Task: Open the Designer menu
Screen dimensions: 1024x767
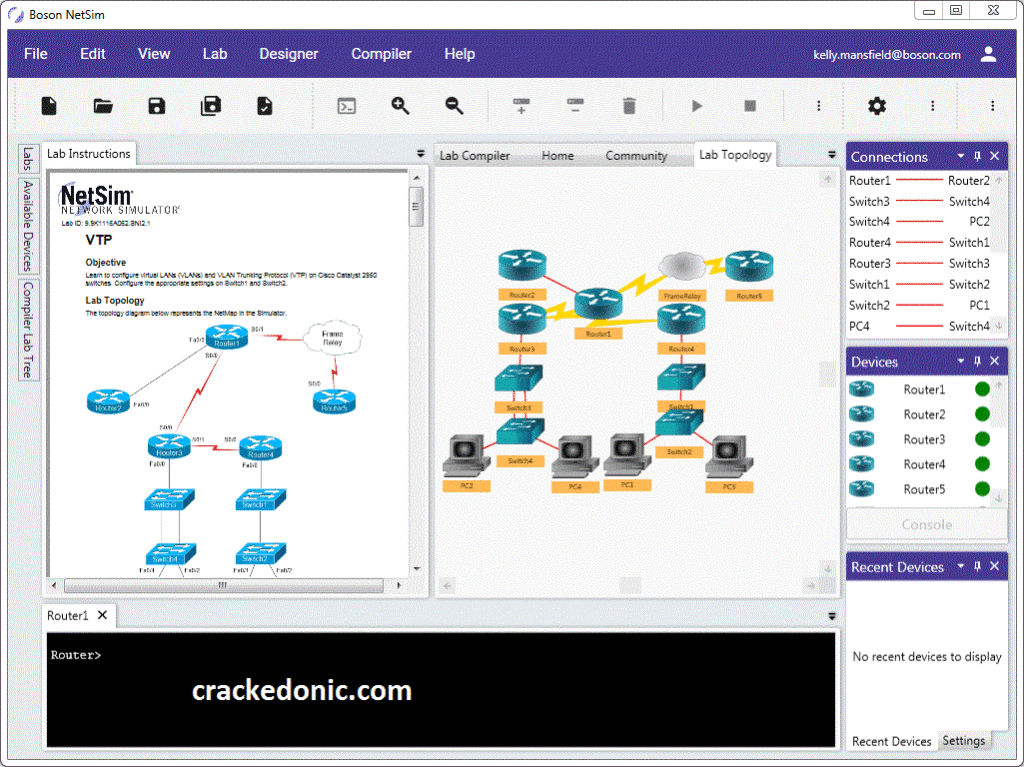Action: (x=289, y=54)
